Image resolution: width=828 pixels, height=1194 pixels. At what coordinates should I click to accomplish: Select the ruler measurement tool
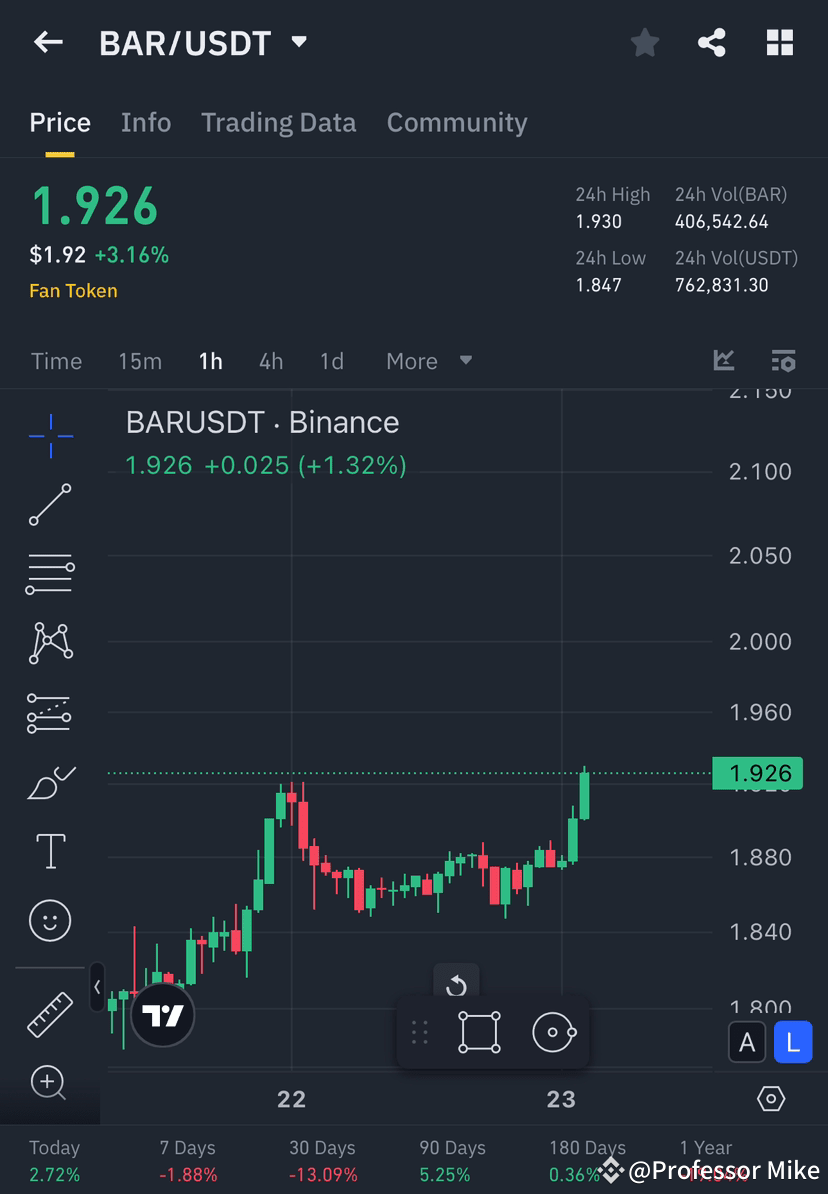[x=50, y=1013]
